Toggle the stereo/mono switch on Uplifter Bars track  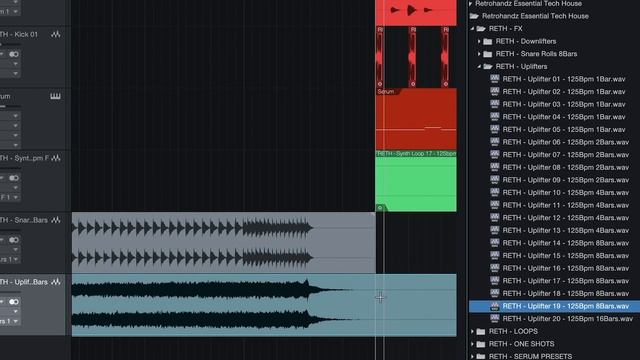14,302
